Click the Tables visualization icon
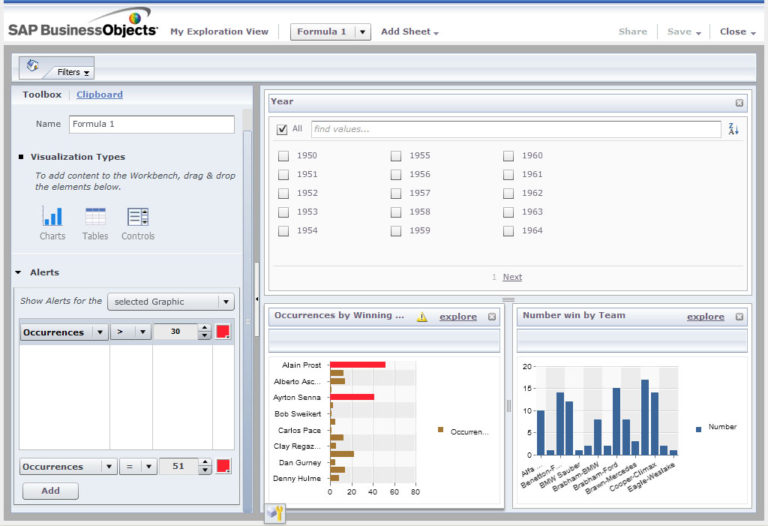Image resolution: width=768 pixels, height=526 pixels. [95, 217]
